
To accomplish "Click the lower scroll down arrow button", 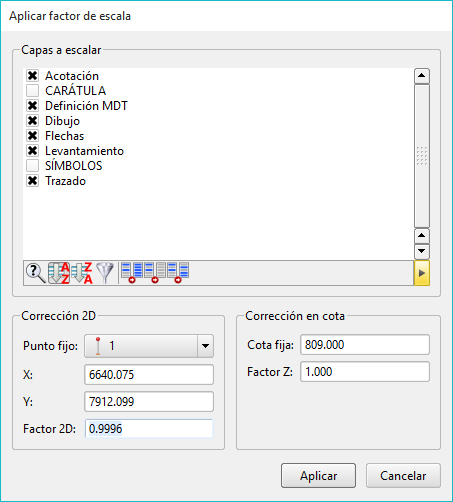I will (x=422, y=251).
